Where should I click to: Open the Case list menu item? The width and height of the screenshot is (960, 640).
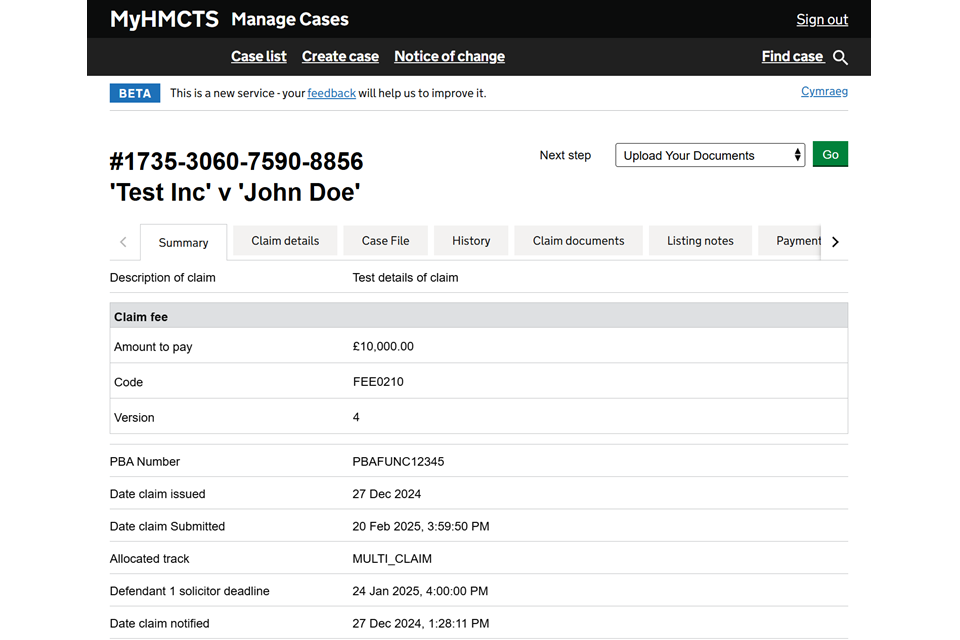coord(259,57)
